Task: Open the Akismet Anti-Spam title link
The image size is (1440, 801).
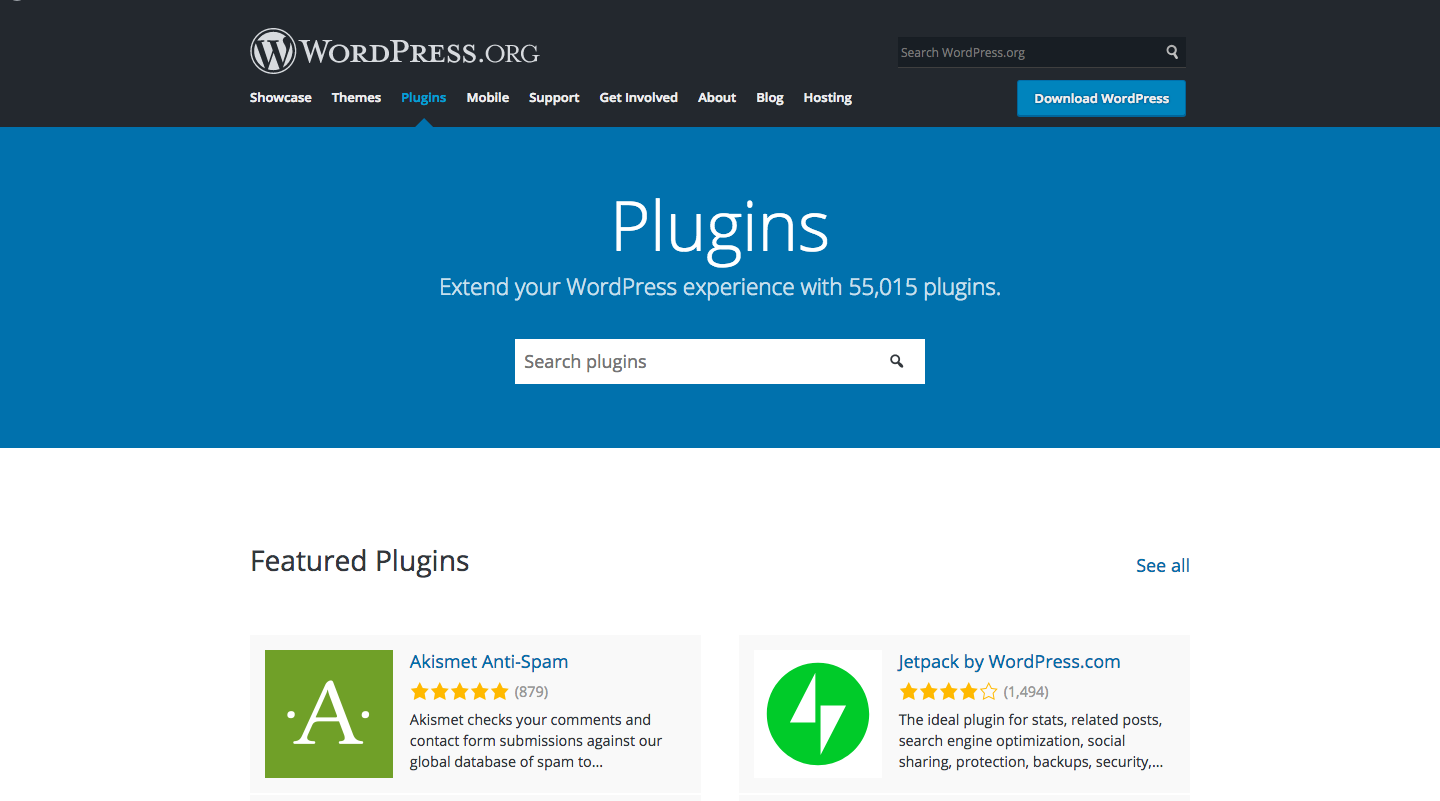Action: 489,661
